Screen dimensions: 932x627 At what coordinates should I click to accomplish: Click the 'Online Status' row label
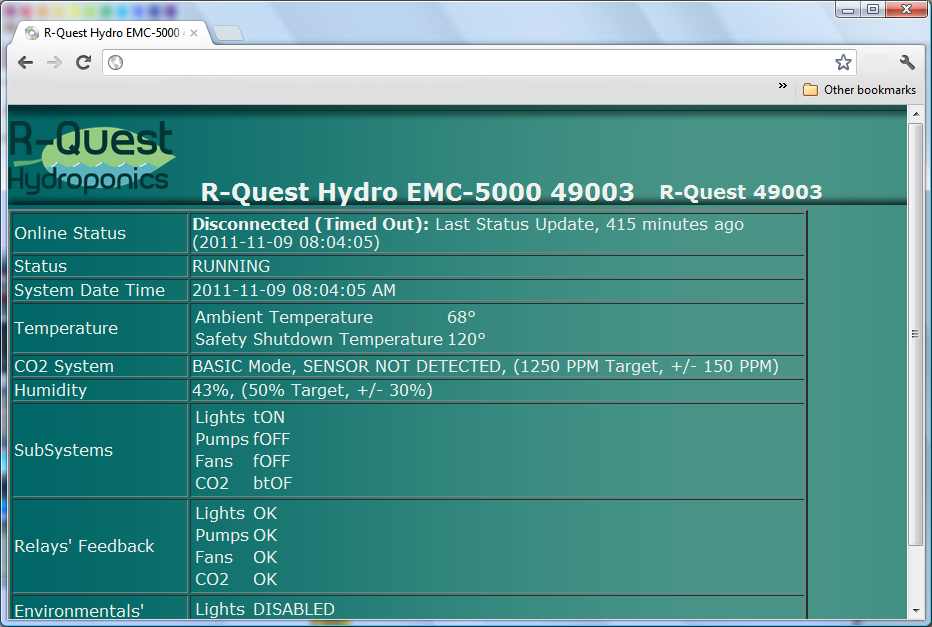coord(70,233)
